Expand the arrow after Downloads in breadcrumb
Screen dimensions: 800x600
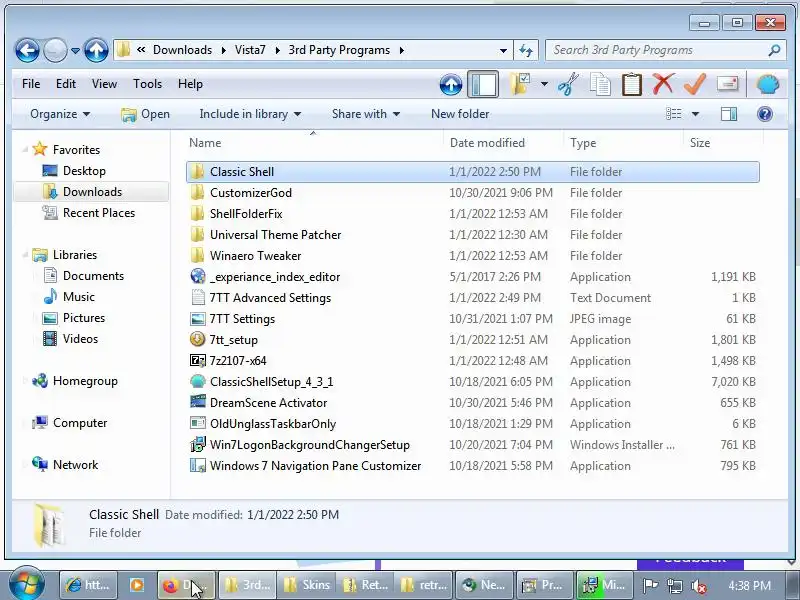point(223,50)
